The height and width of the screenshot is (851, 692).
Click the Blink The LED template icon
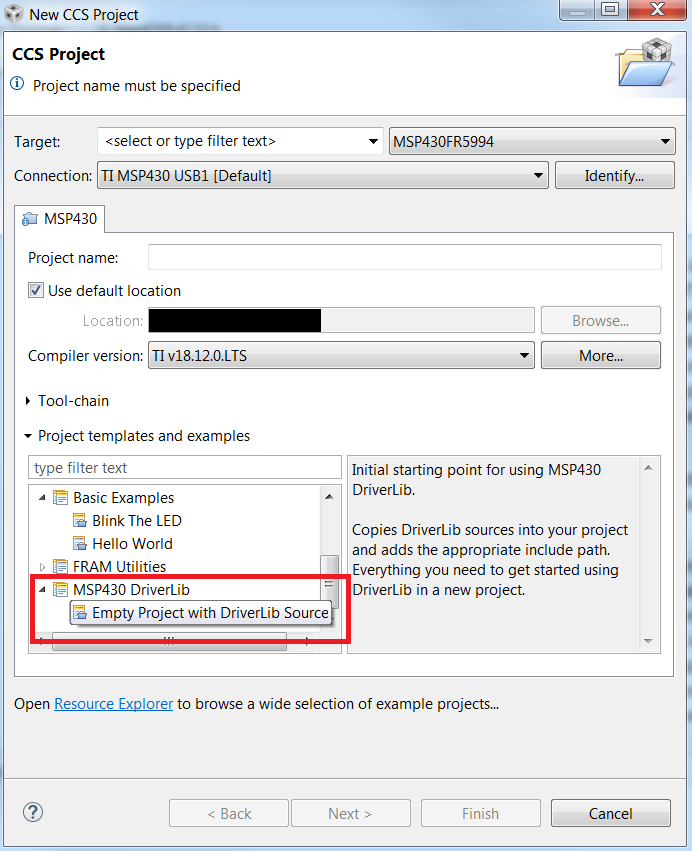80,521
